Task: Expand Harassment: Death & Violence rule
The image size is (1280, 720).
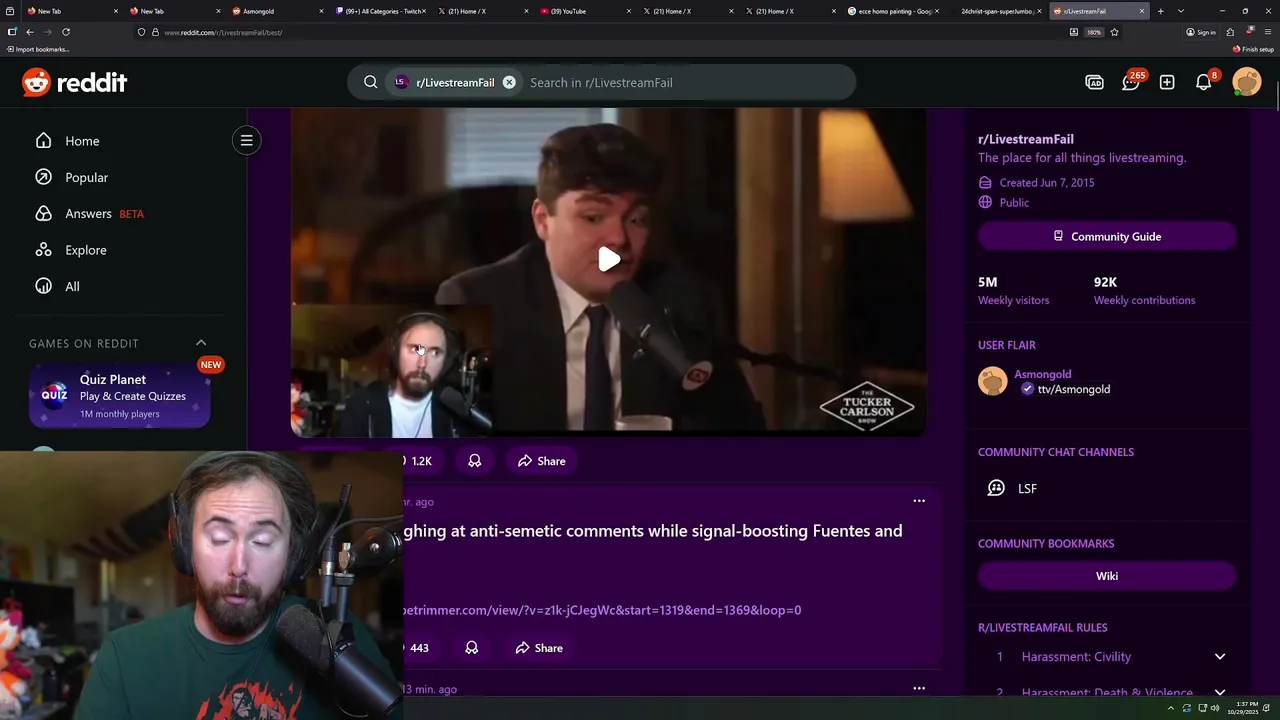Action: tap(1220, 692)
